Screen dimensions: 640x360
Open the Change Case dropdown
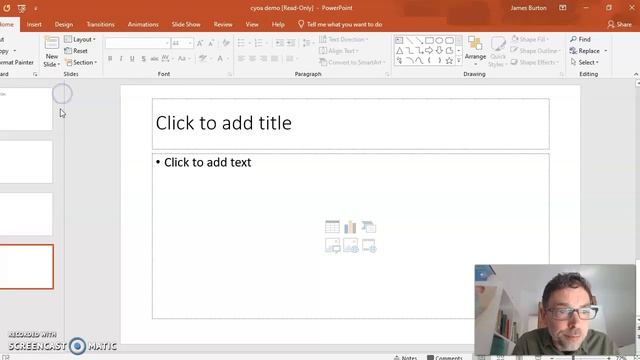[x=183, y=59]
